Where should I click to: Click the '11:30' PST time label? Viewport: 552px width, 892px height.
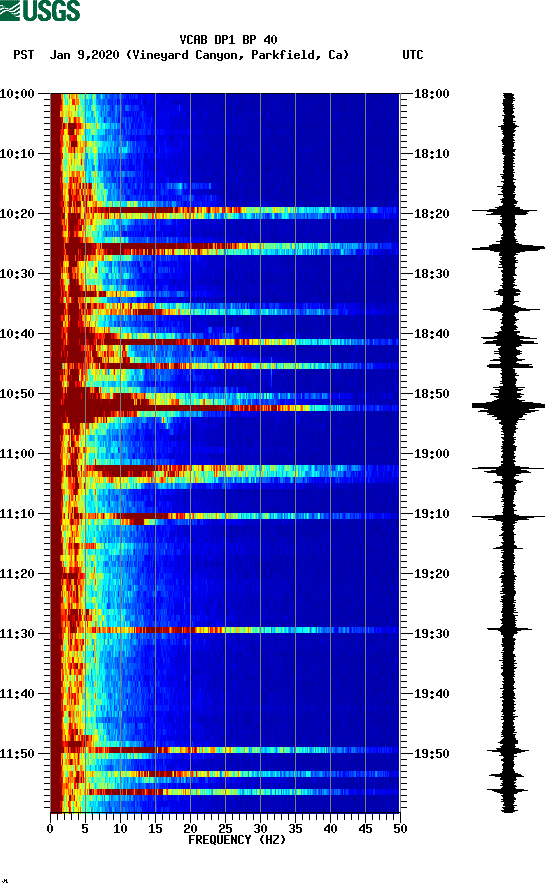tap(17, 634)
